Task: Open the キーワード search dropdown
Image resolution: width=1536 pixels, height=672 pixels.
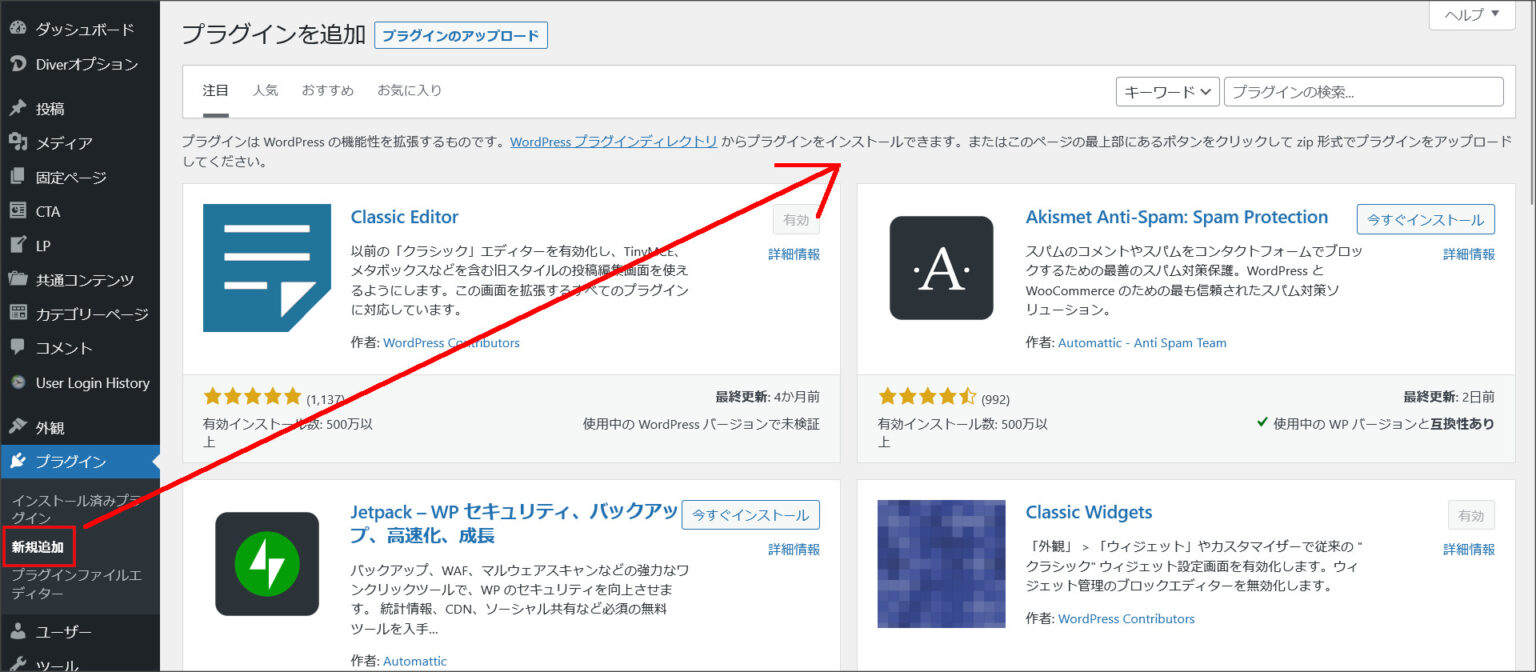Action: pyautogui.click(x=1166, y=91)
